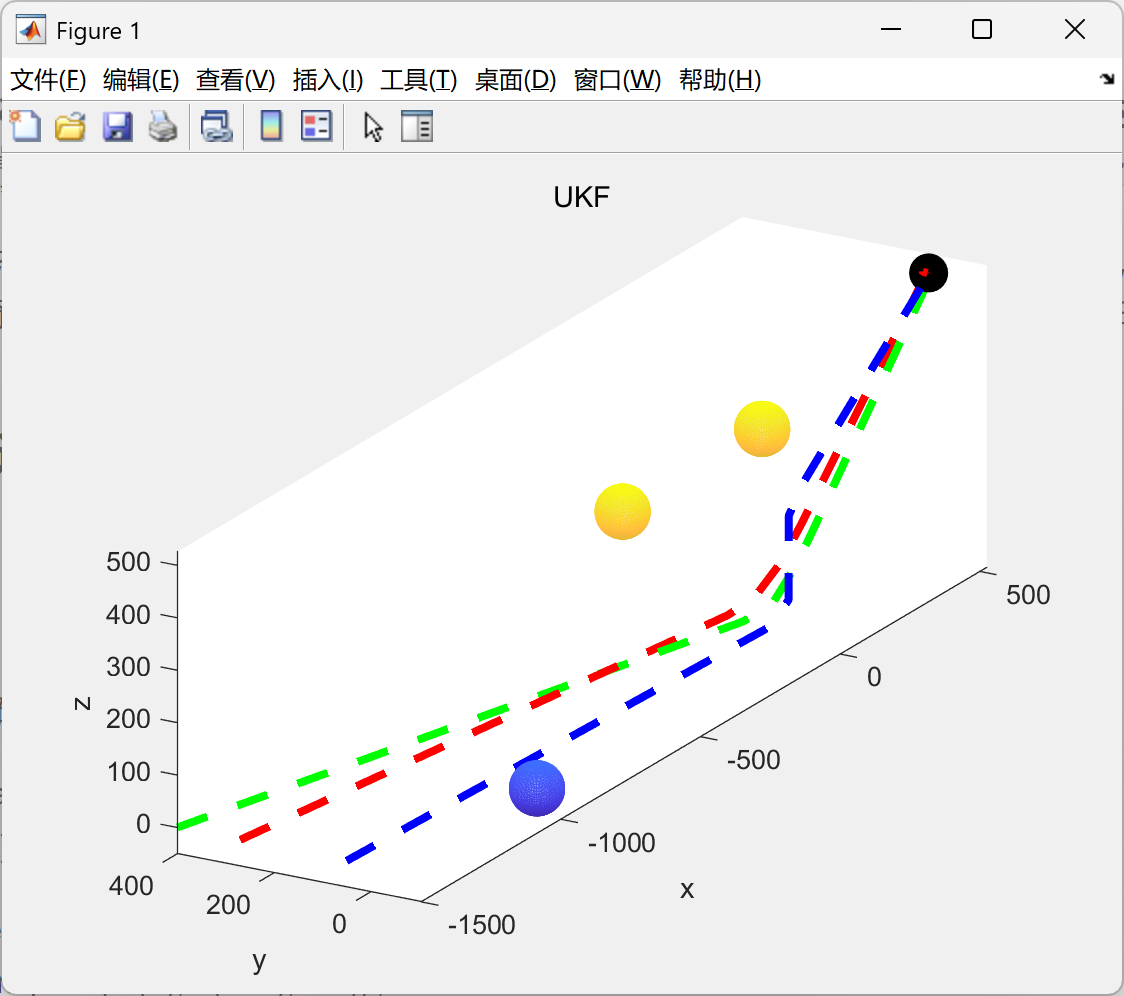Open the 查看(V) menu
1124x996 pixels.
coord(236,80)
